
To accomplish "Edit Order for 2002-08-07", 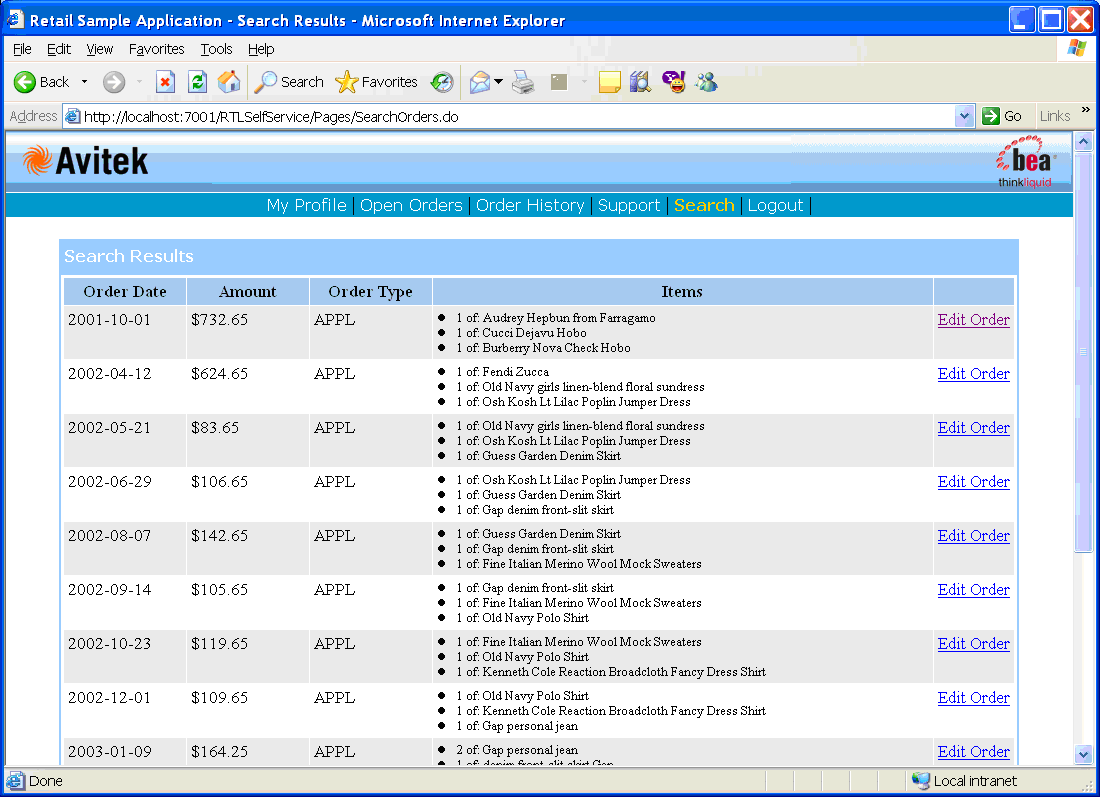I will [x=974, y=536].
